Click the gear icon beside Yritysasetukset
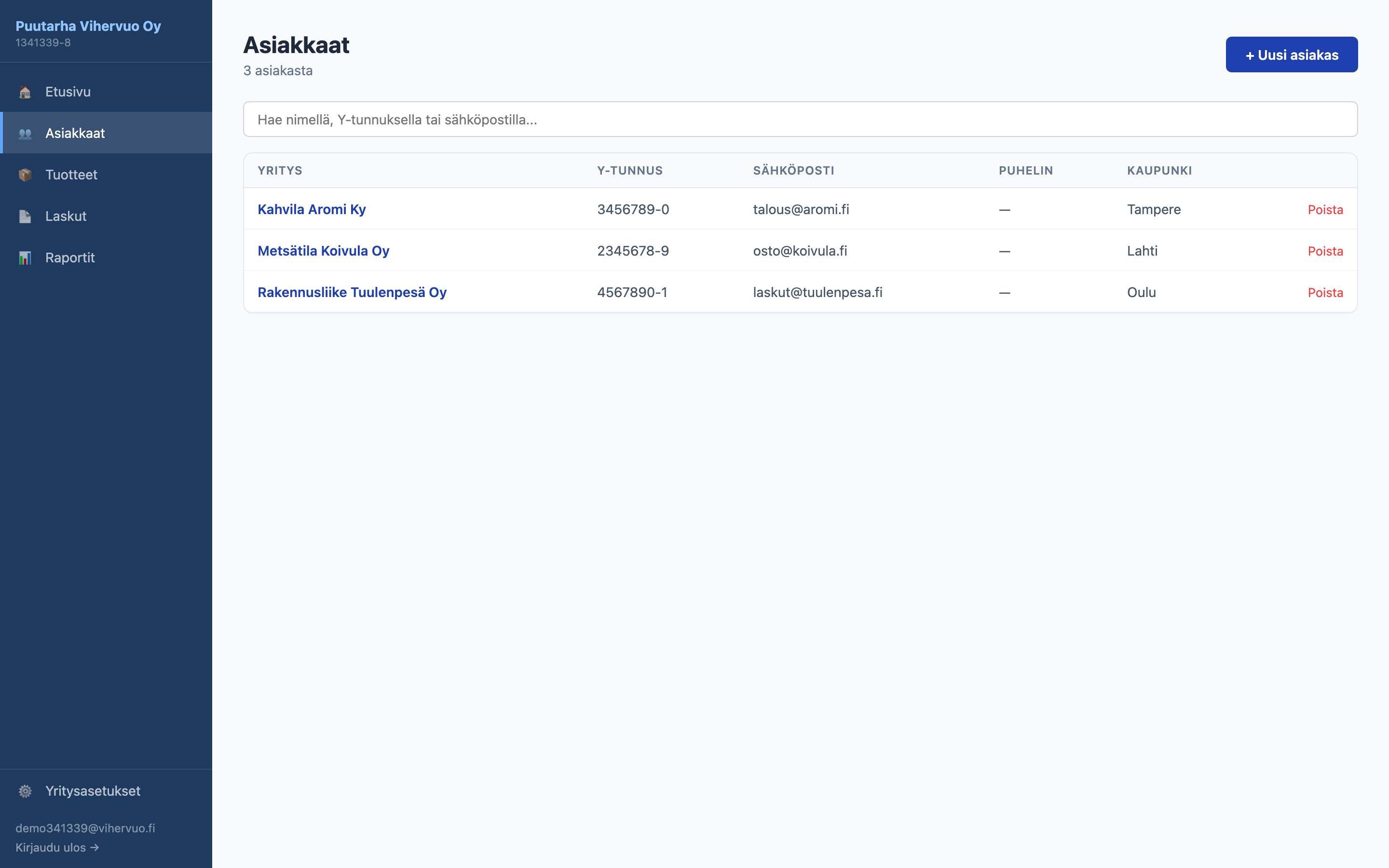The image size is (1389, 868). 25,791
